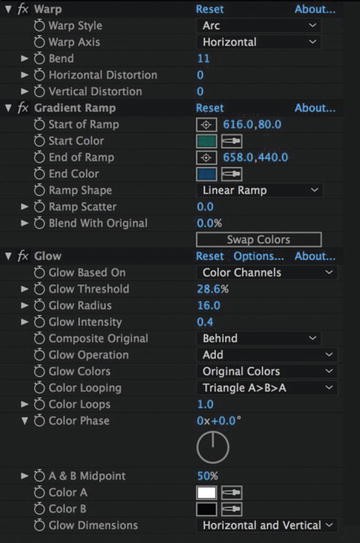Collapse the Color Phase property
Viewport: 360px width, 543px height.
[25, 421]
